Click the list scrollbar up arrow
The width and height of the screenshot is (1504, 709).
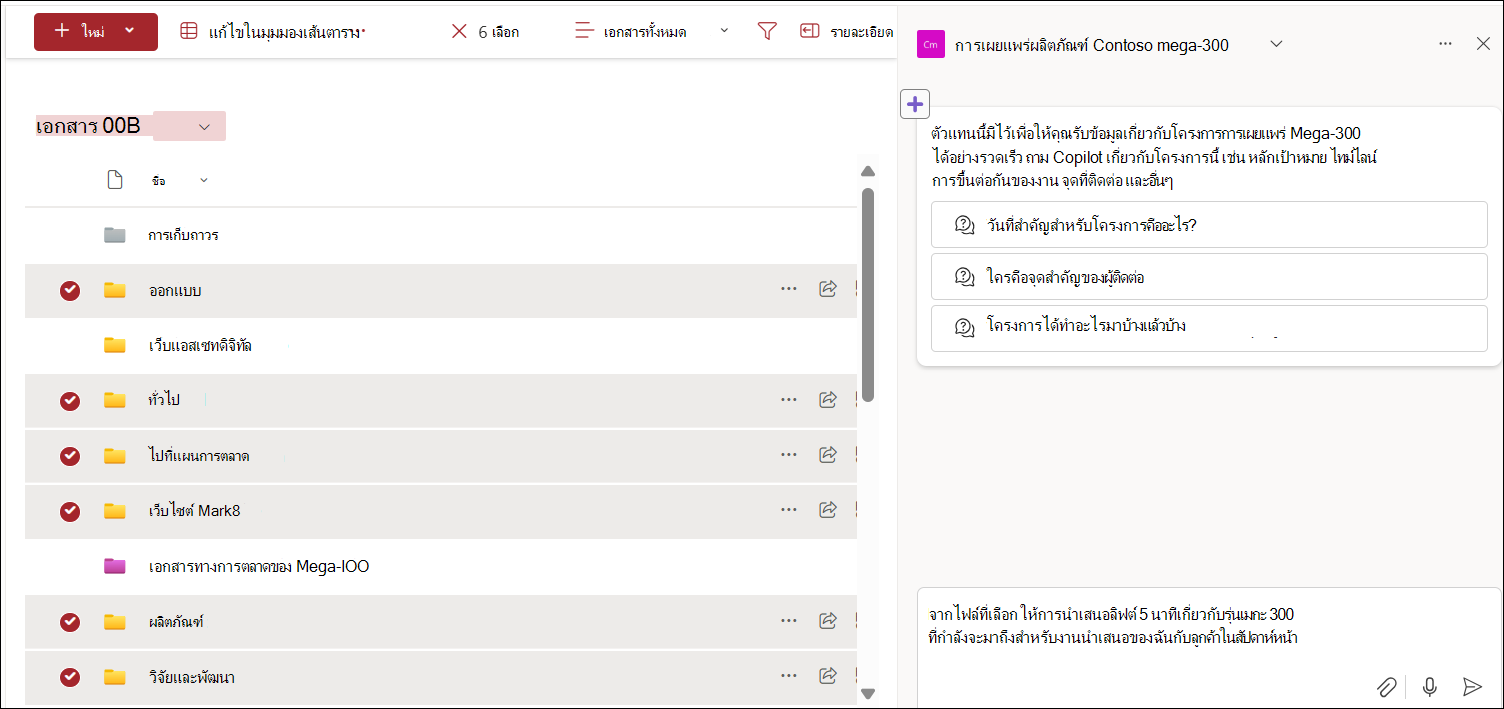(x=868, y=172)
